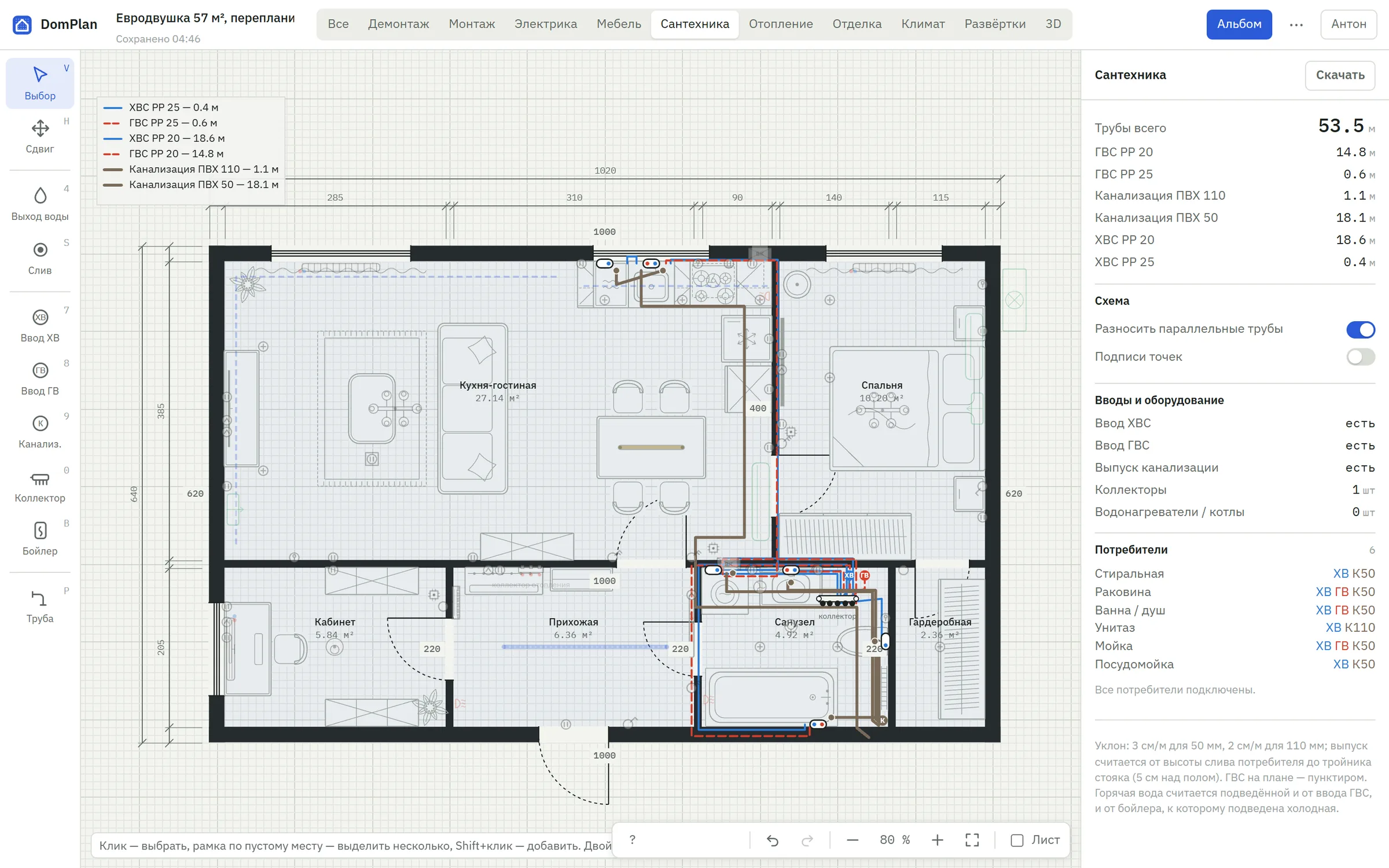Image resolution: width=1389 pixels, height=868 pixels.
Task: Open the 3D view tab
Action: click(x=1053, y=24)
